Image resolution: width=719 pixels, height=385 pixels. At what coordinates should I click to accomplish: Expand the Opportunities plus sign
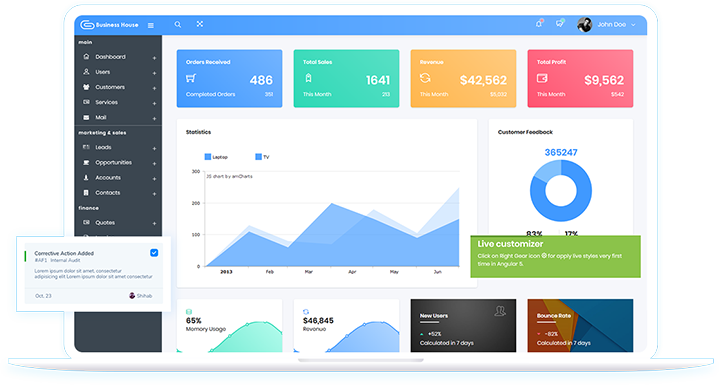point(154,164)
